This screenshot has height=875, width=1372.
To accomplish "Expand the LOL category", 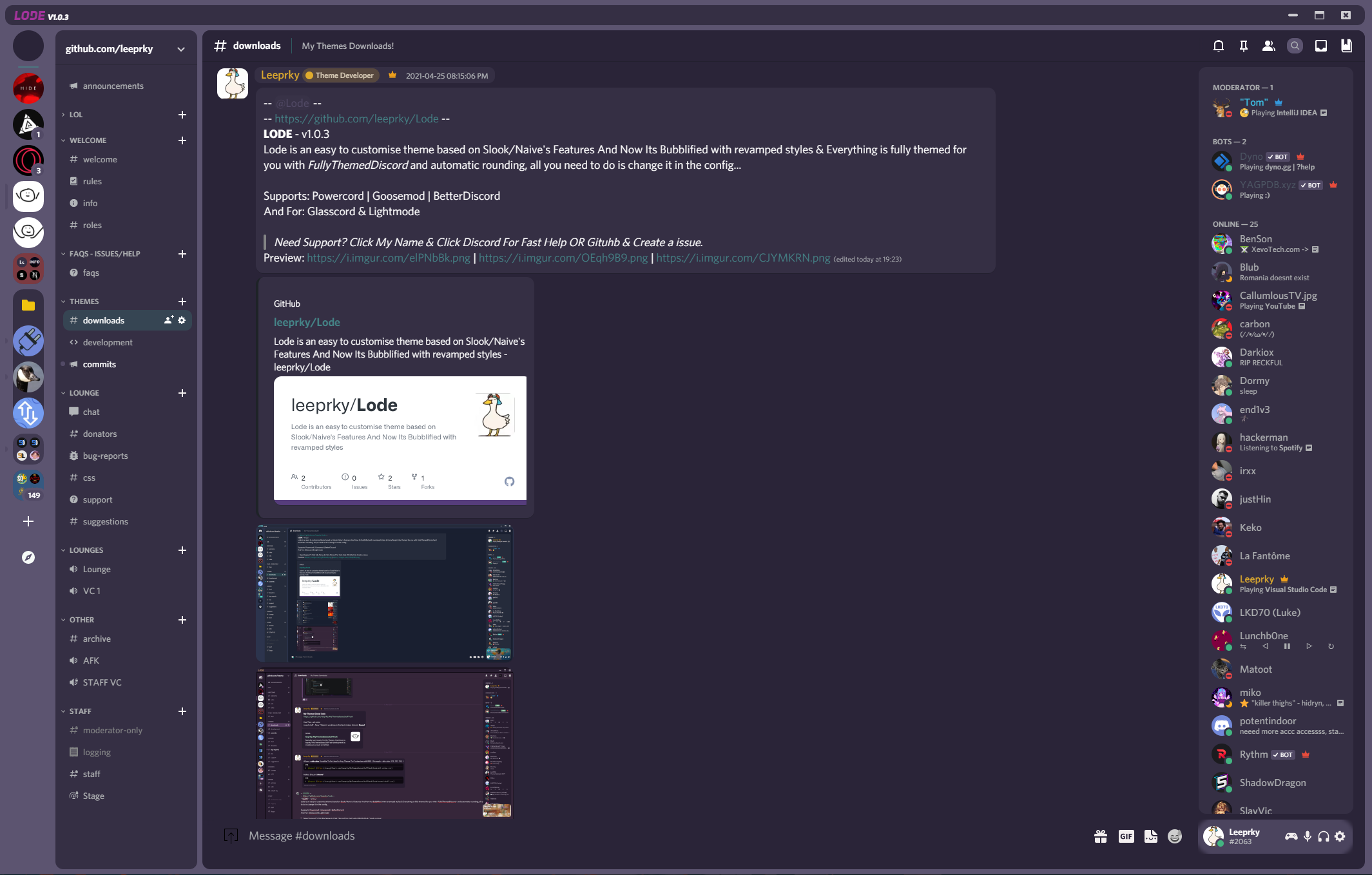I will tap(75, 115).
